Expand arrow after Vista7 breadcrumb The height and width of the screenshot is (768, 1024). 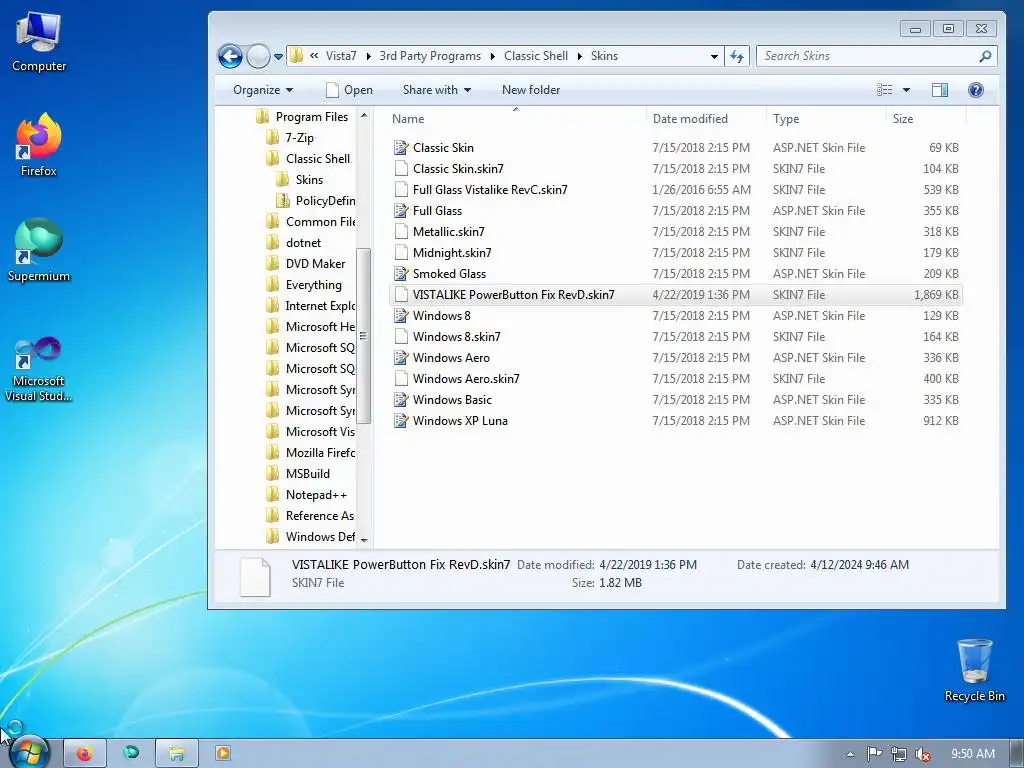pos(368,57)
